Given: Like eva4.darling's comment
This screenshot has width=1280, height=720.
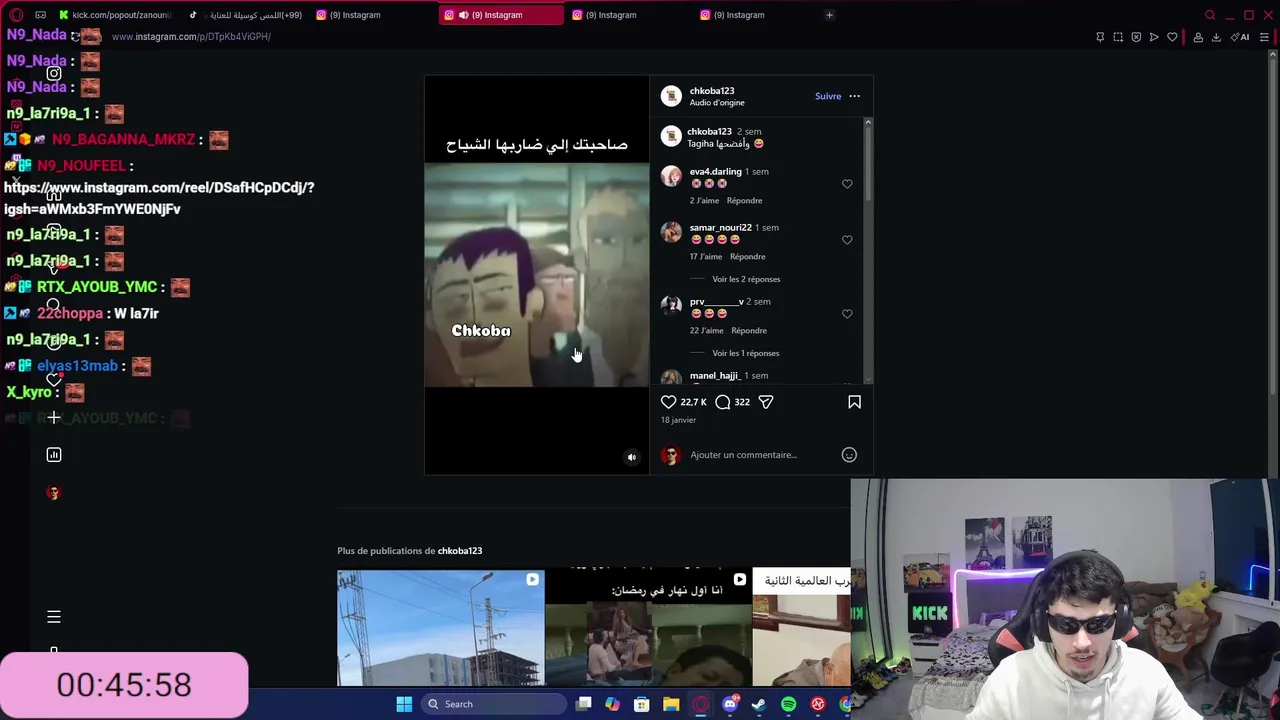Looking at the screenshot, I should [847, 184].
